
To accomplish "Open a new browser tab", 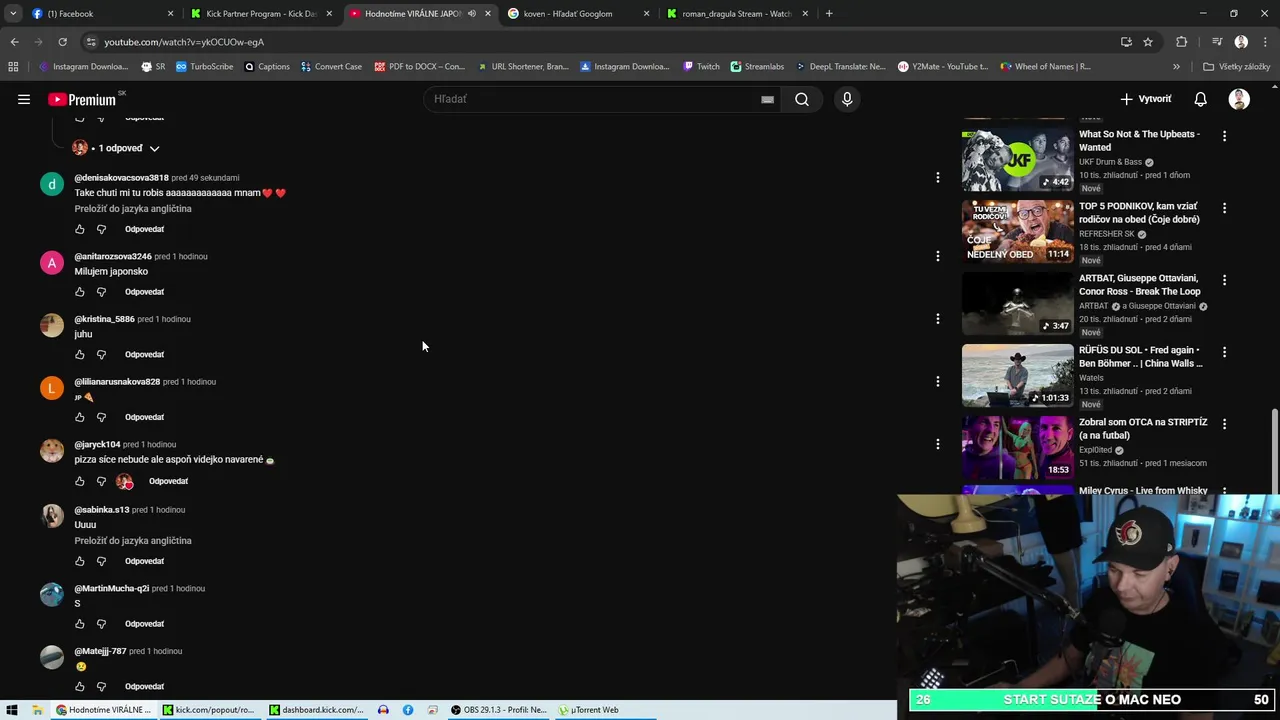I will tap(829, 14).
